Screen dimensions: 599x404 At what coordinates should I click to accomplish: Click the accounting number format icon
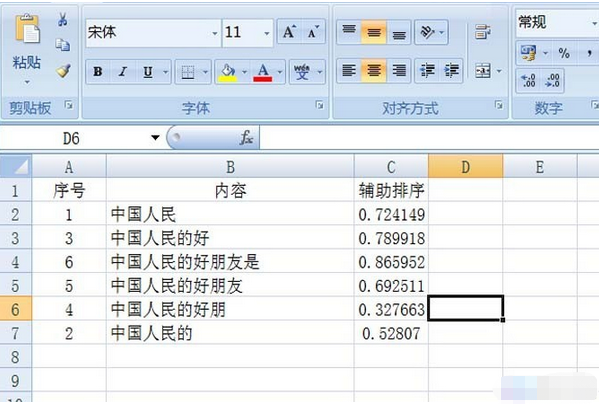(x=528, y=53)
